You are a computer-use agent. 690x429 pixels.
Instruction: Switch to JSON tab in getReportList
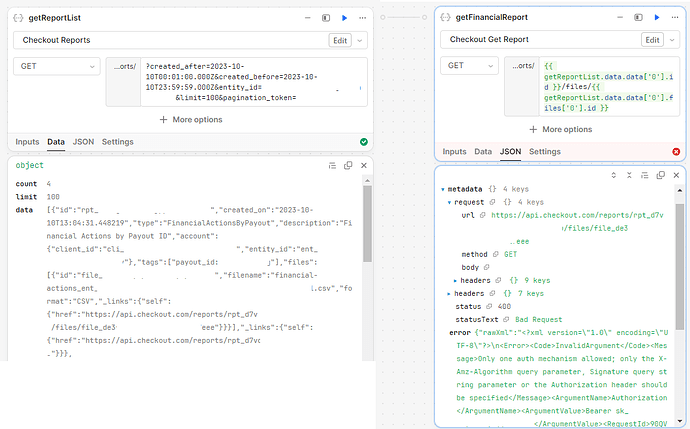[x=83, y=142]
